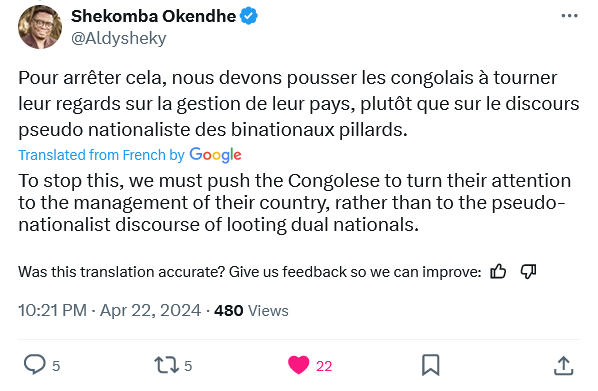The image size is (598, 391).
Task: Click the Google logo in translation notice
Action: pos(215,155)
